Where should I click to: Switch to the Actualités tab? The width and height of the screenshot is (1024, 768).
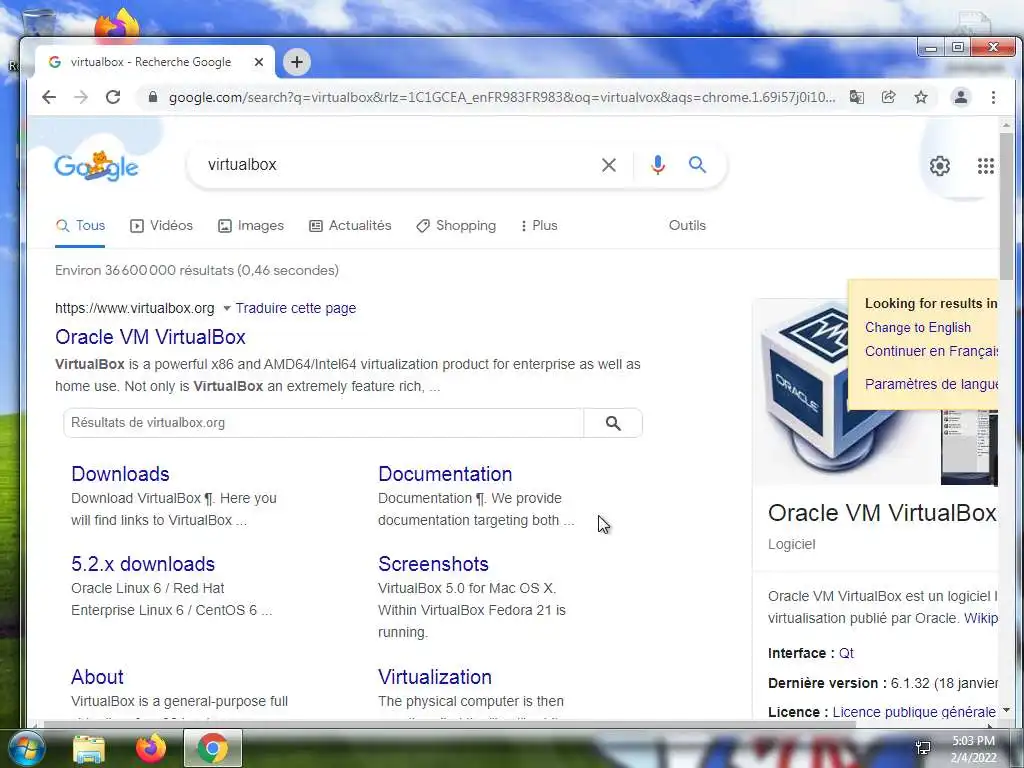click(x=350, y=226)
